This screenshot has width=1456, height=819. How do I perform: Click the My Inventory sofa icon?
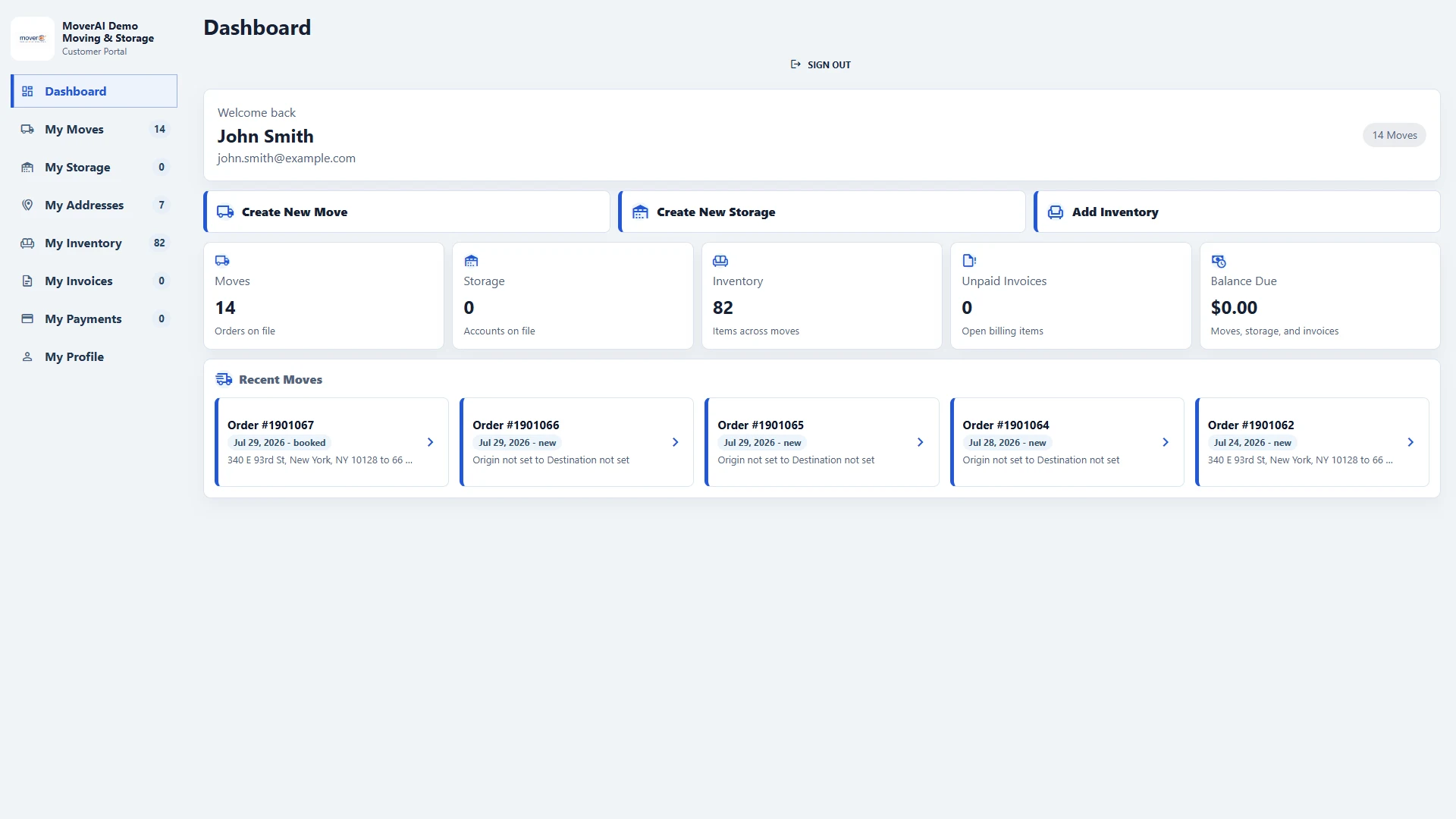click(27, 243)
